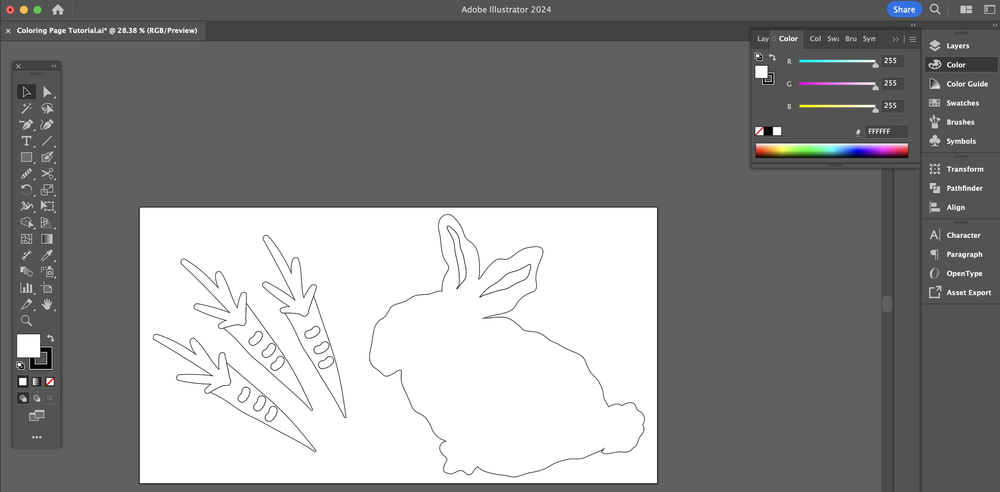Switch to the Sym panel tab

coord(869,39)
